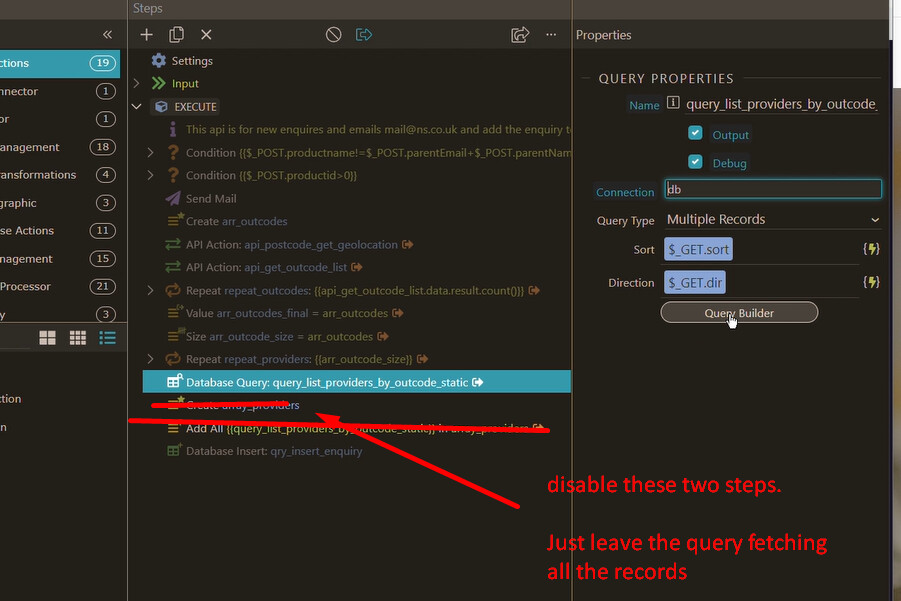The height and width of the screenshot is (601, 901).
Task: Expand the Repeat repeat_outcodes step
Action: (x=150, y=290)
